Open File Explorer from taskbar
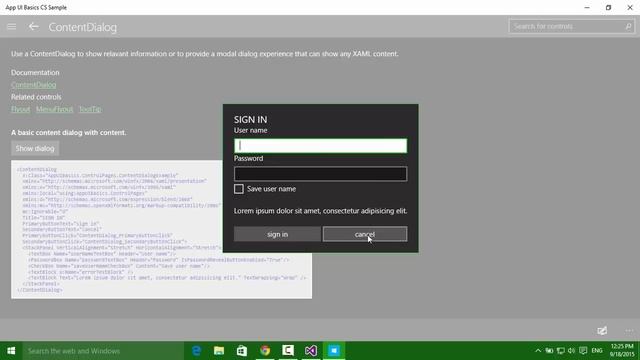The width and height of the screenshot is (640, 360). point(219,351)
